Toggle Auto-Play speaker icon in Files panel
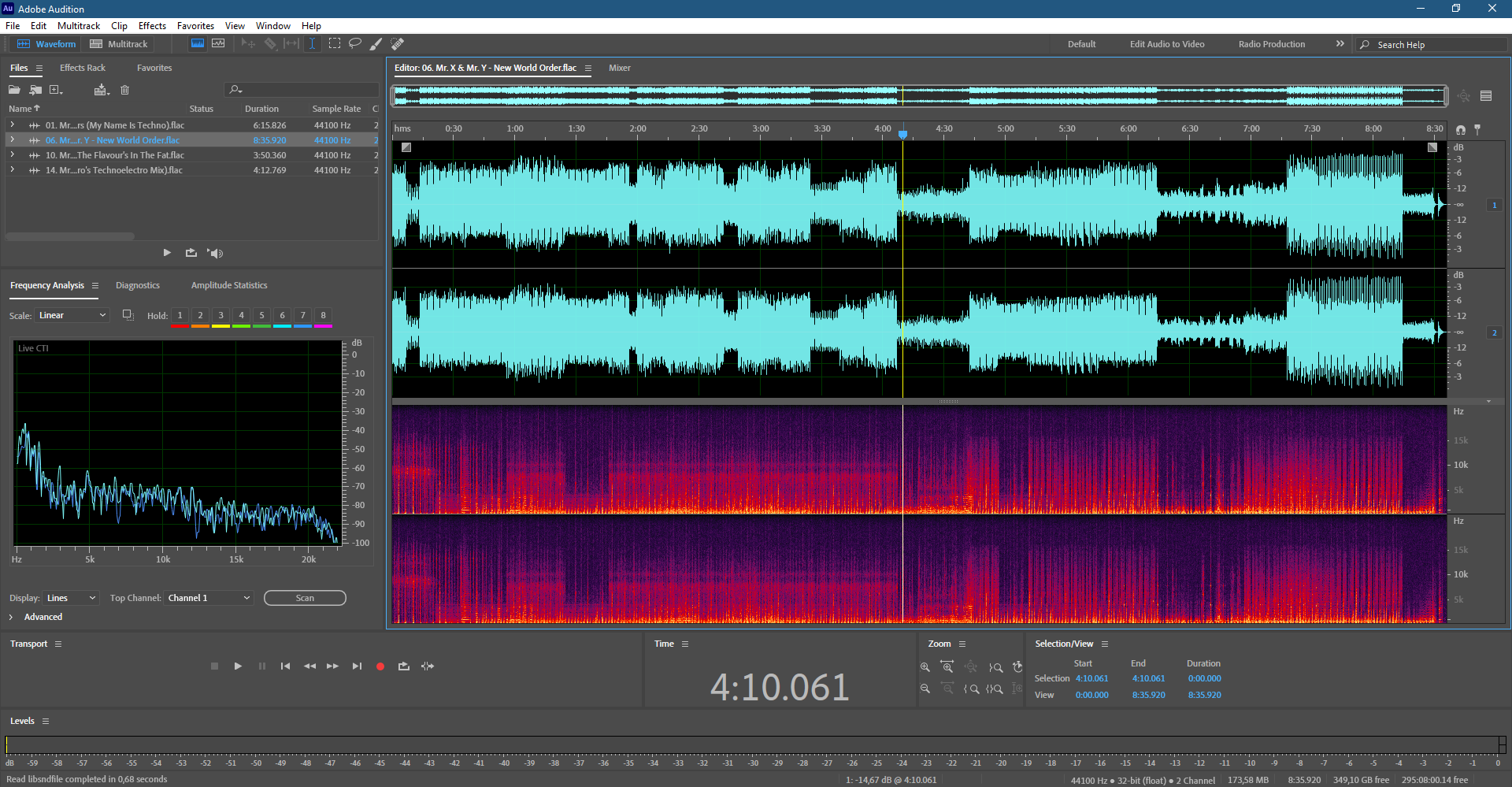1512x787 pixels. click(215, 253)
